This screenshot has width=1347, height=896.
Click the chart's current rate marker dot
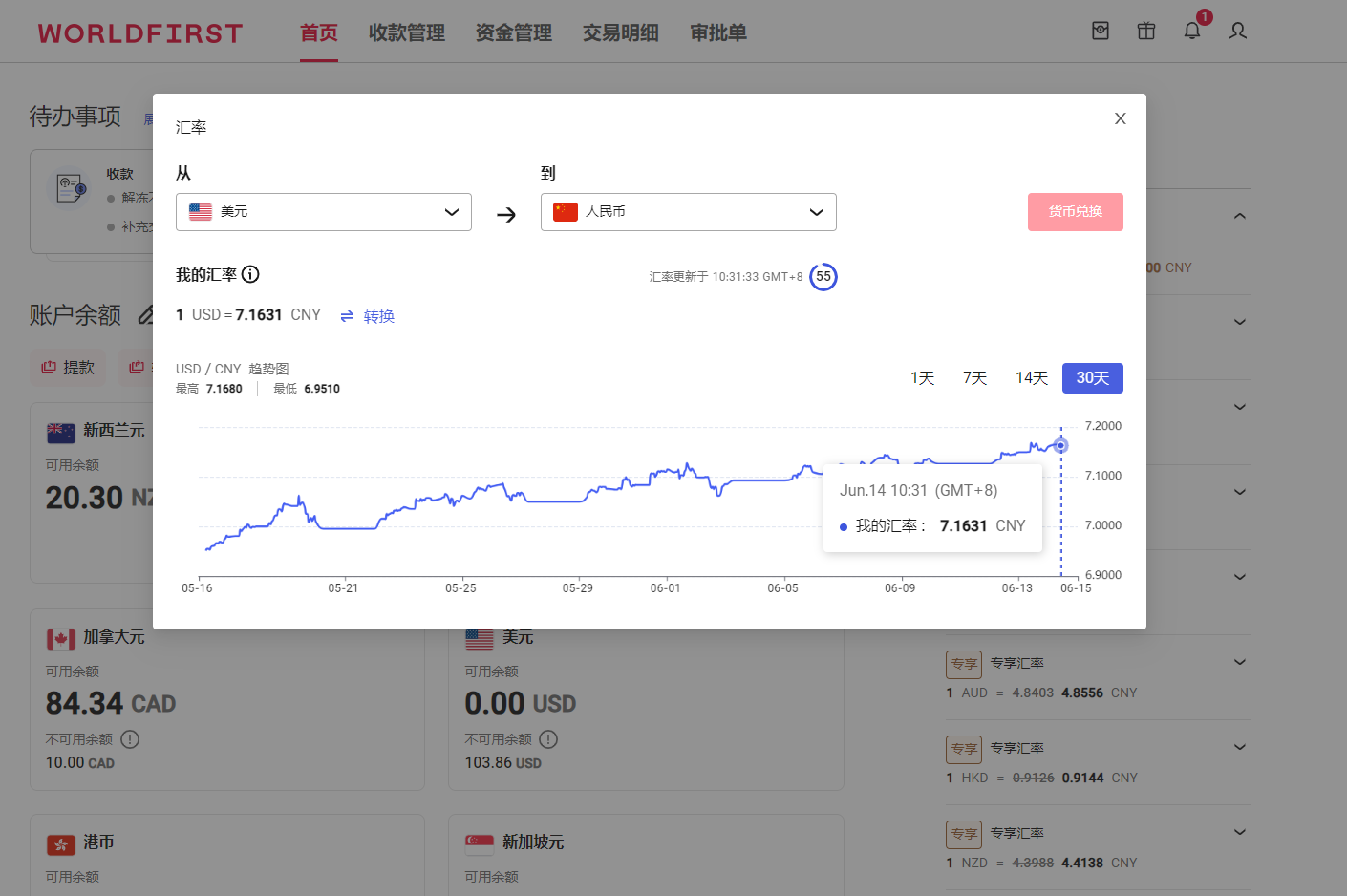click(1060, 446)
